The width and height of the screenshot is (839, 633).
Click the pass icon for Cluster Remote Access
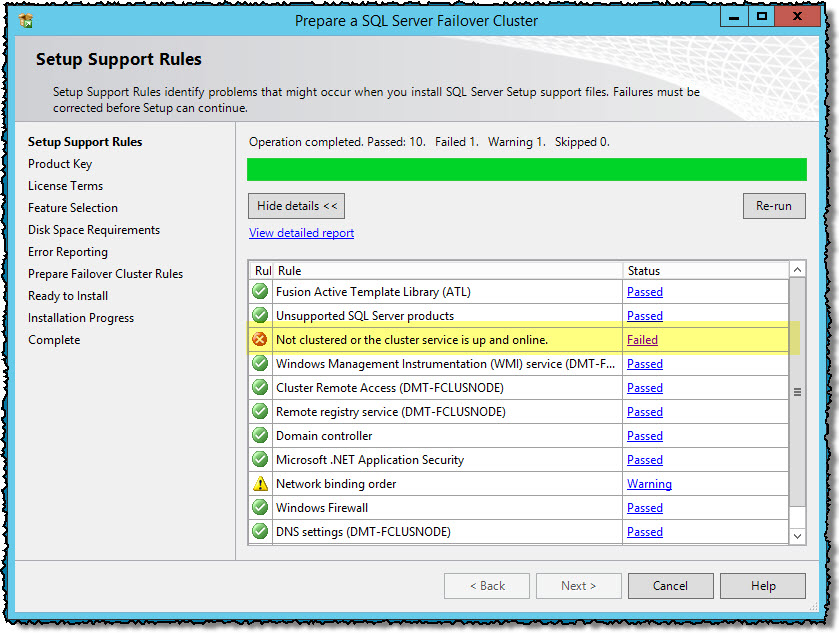click(x=260, y=387)
